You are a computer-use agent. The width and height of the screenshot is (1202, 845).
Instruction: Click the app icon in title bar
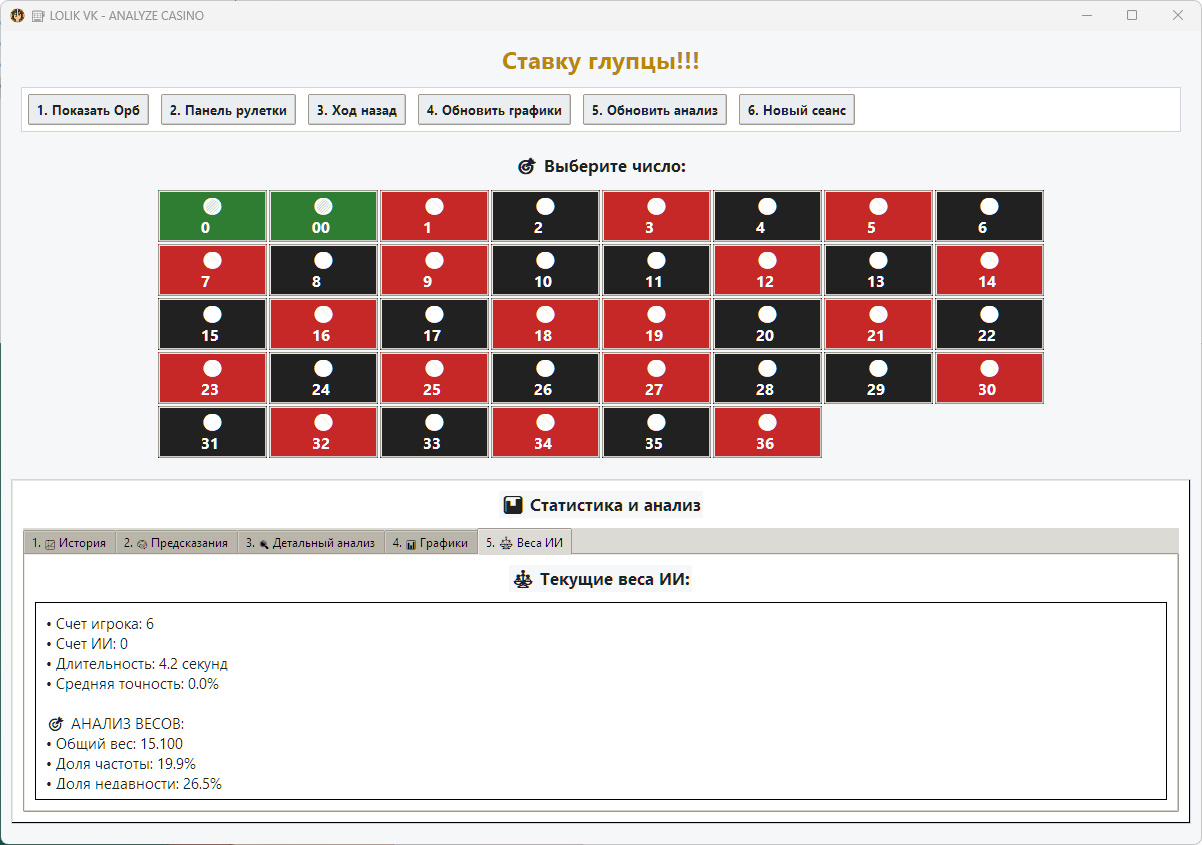pos(16,15)
